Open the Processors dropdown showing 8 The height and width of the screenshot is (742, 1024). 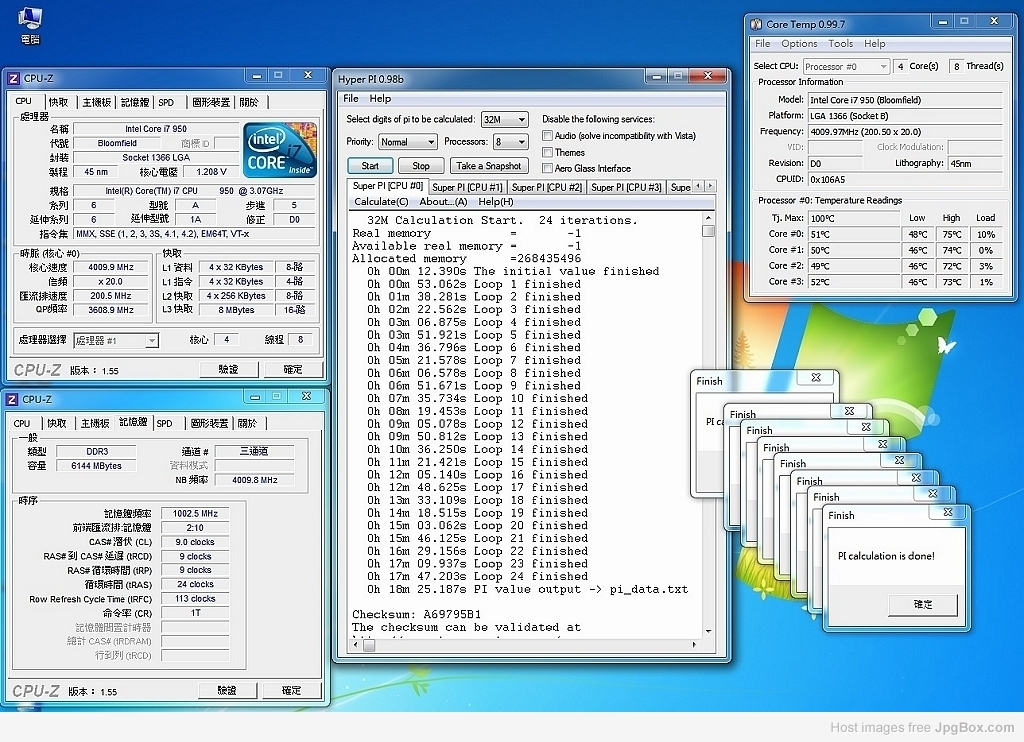coord(511,142)
